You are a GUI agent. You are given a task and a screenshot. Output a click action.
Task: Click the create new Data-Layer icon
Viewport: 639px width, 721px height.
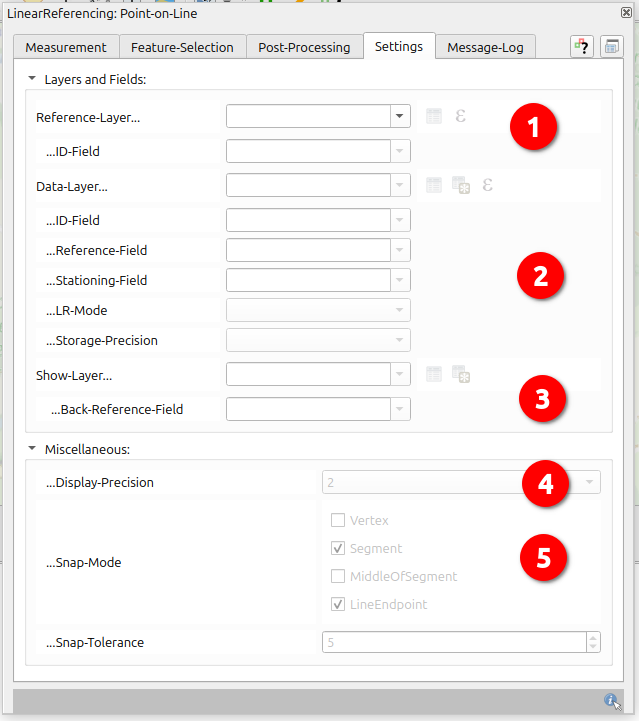pos(460,185)
